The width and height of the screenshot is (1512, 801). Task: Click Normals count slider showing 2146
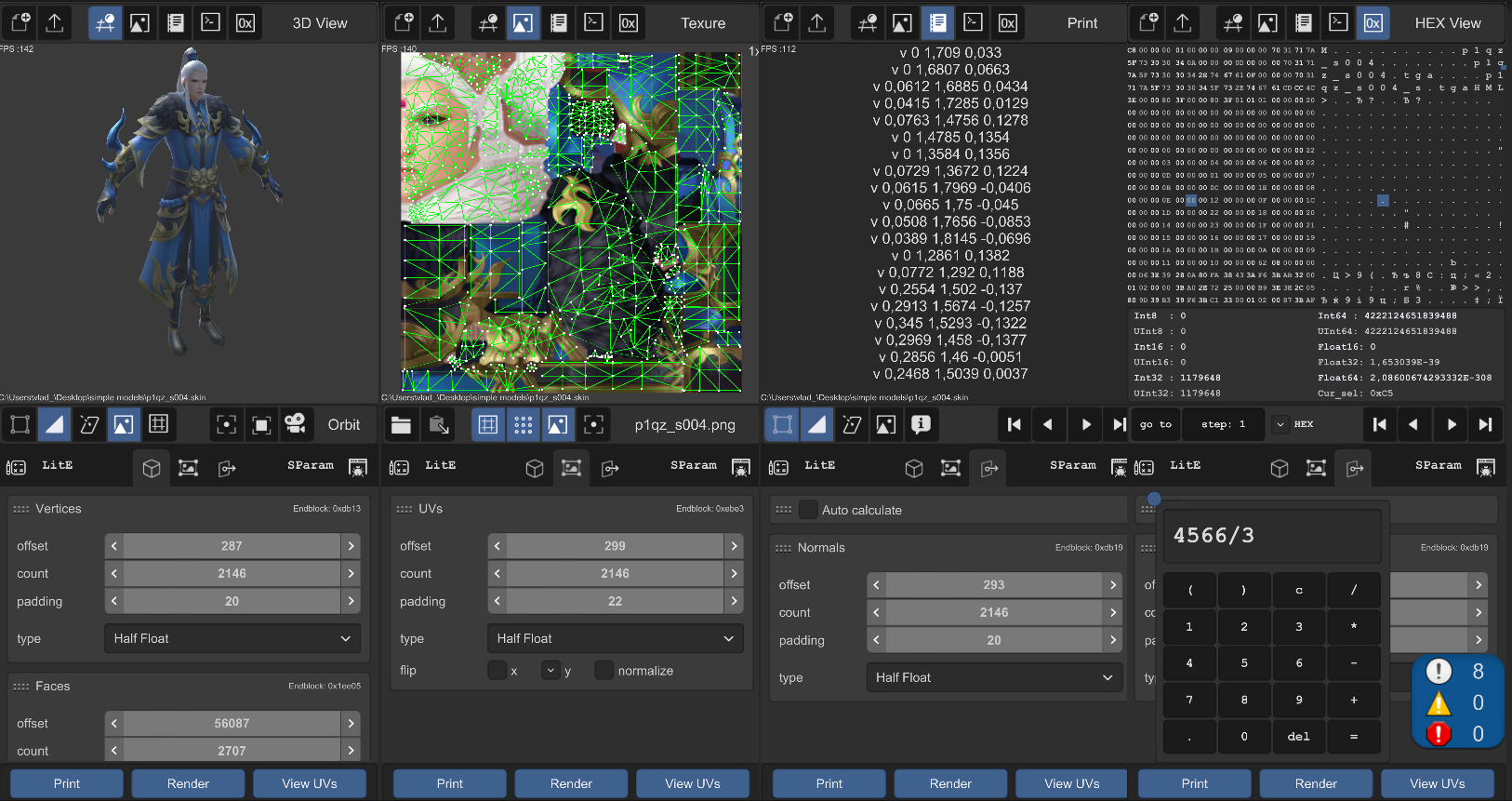pos(994,613)
